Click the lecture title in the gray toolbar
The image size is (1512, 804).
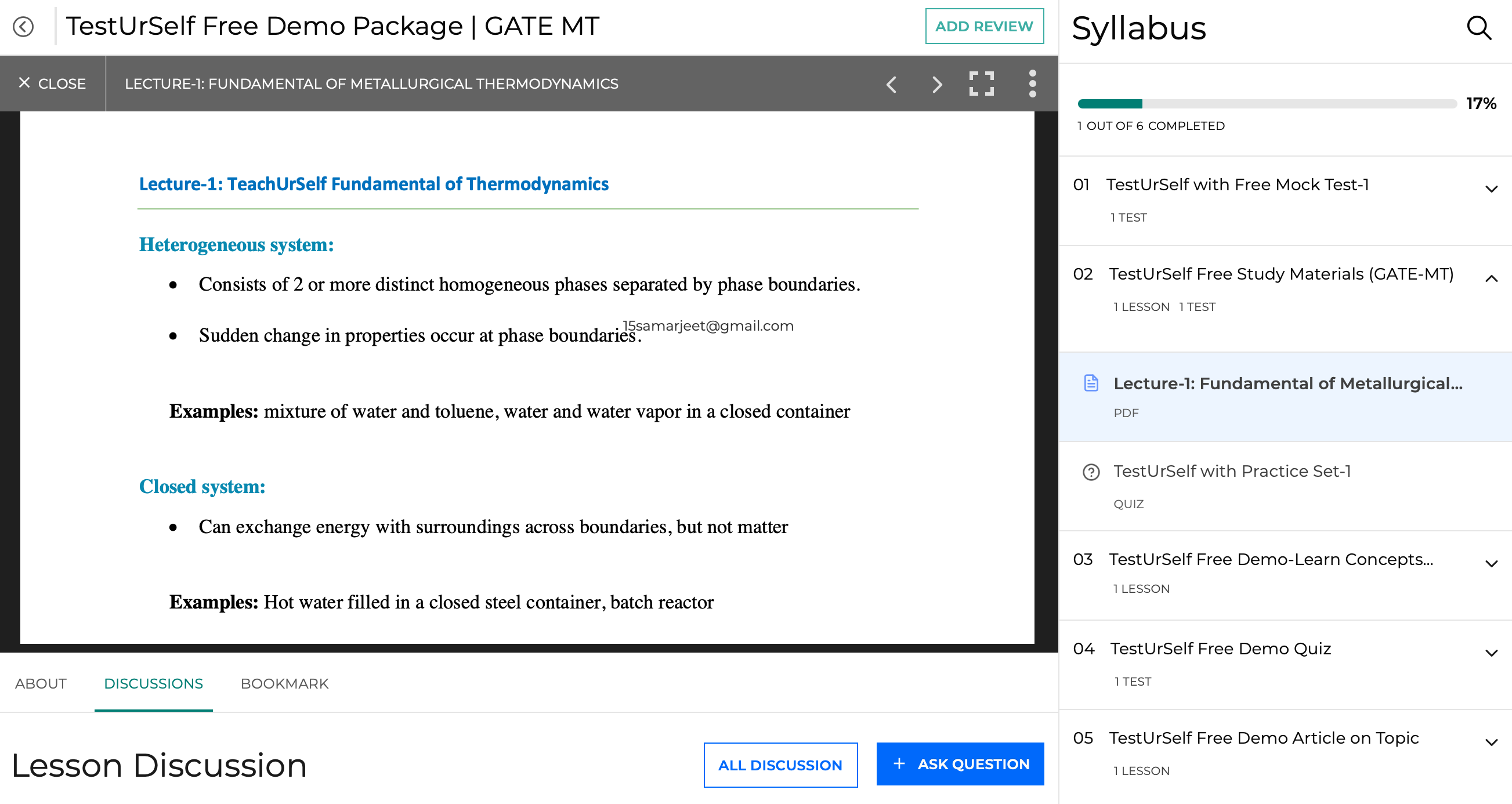[x=371, y=84]
